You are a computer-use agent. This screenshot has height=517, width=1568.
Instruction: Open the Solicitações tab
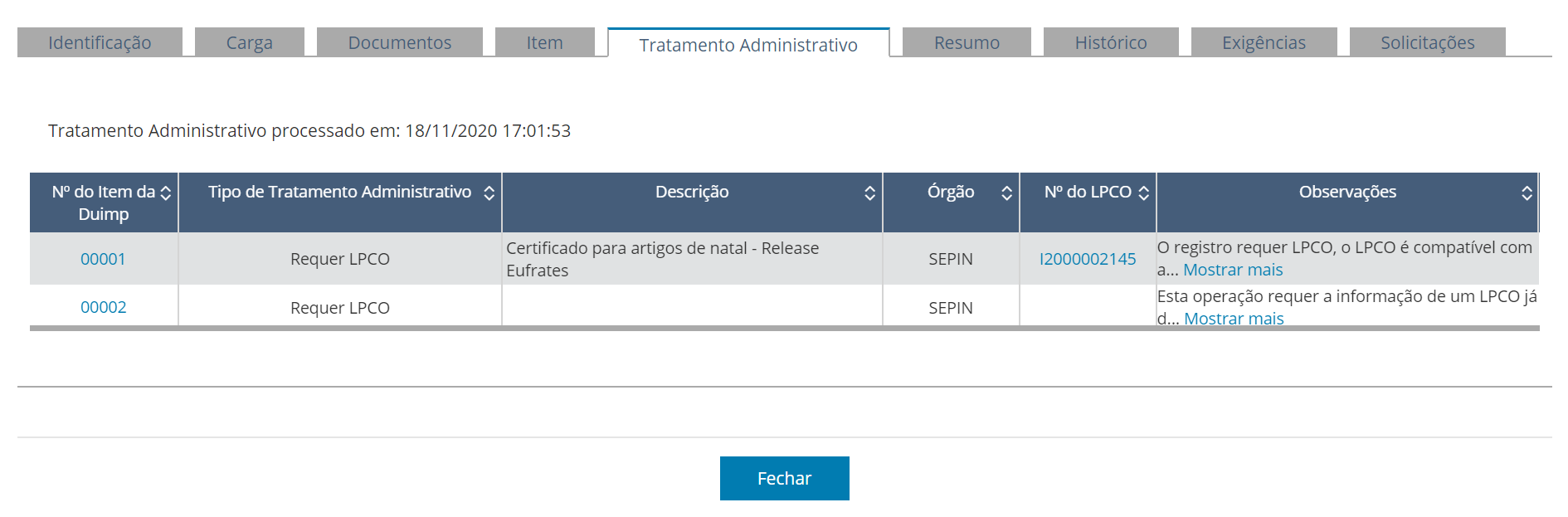point(1427,42)
